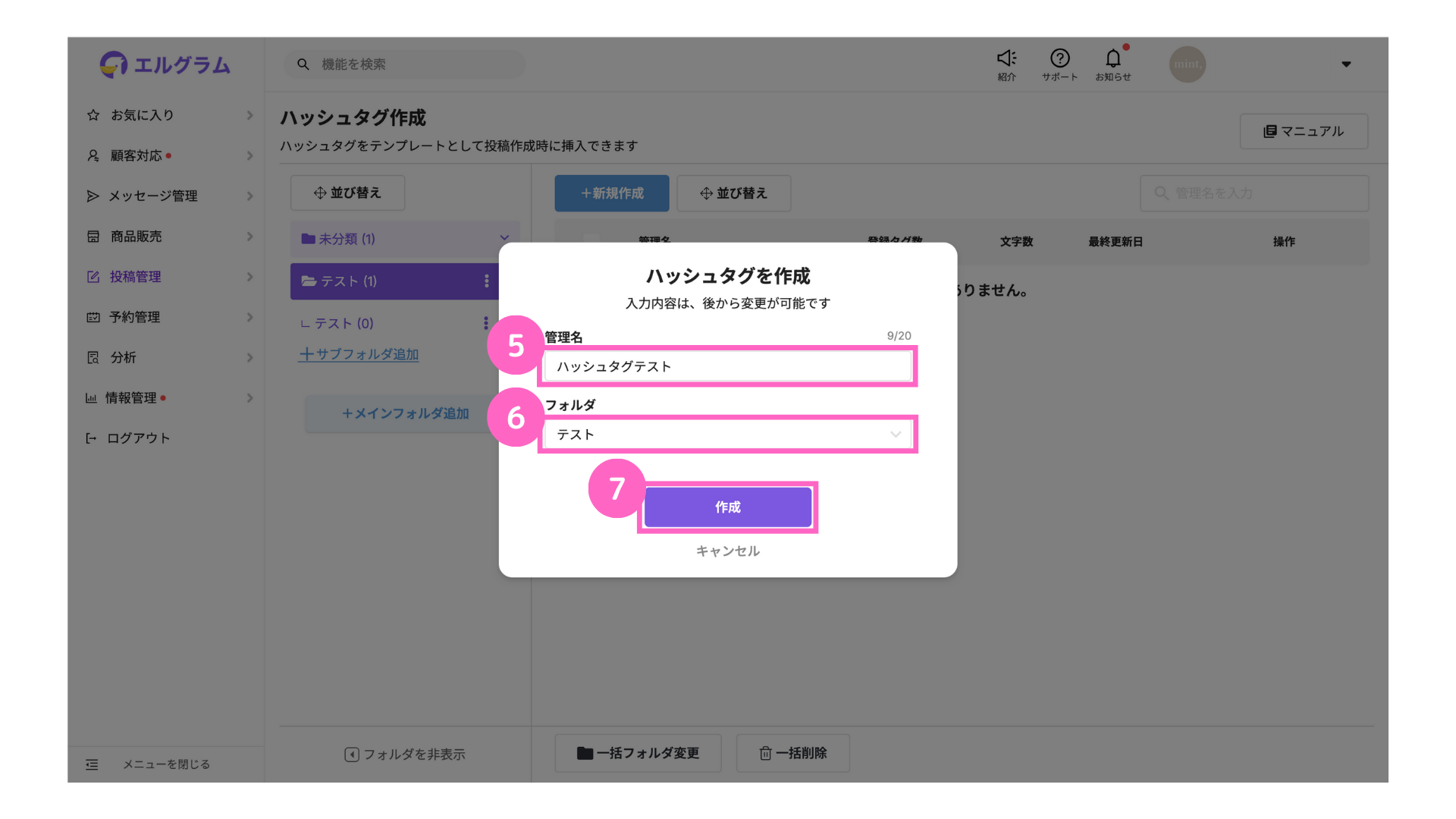Click the サブフォルダ追加 link
This screenshot has height=819, width=1456.
359,354
